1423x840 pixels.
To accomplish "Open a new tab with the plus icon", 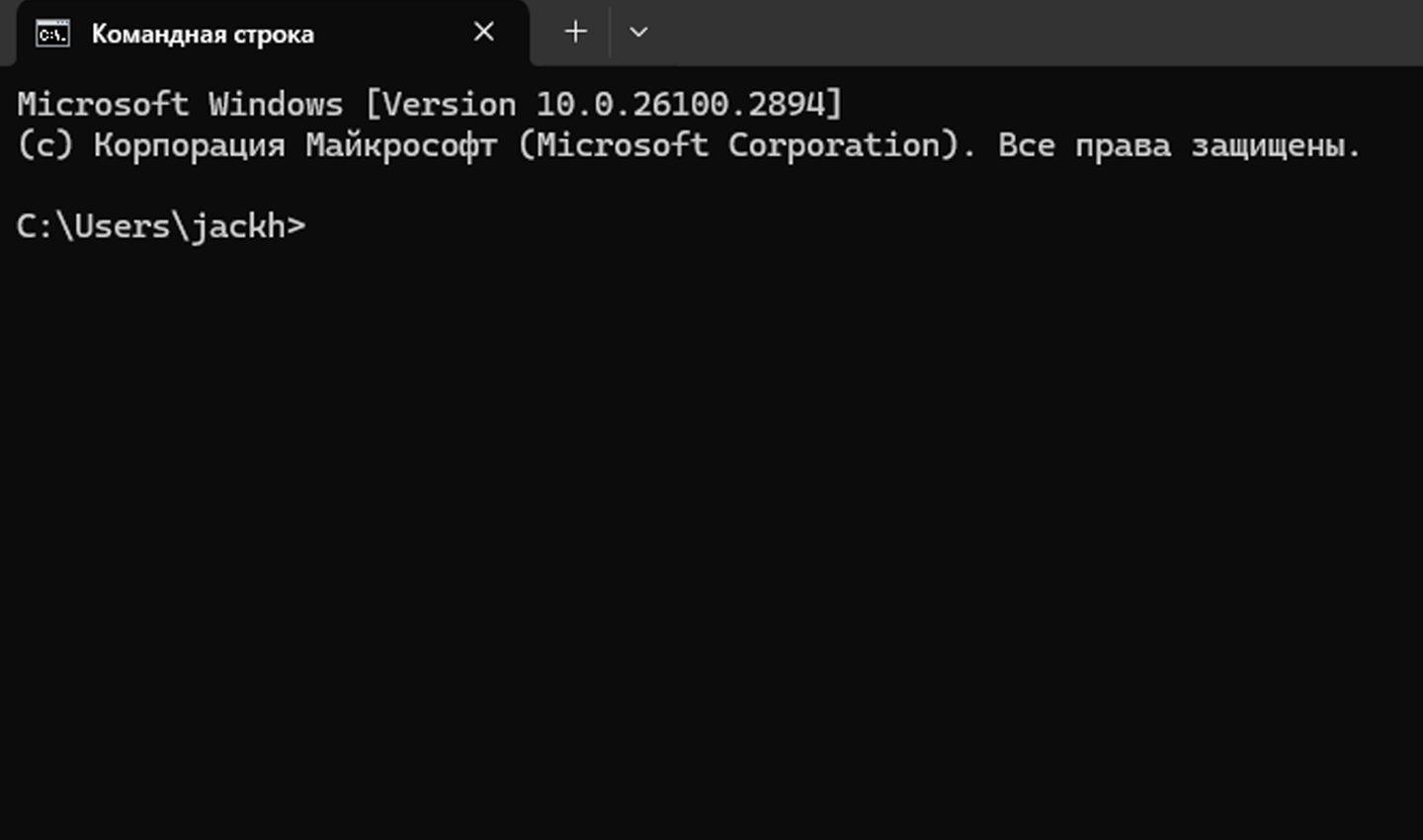I will (x=575, y=32).
